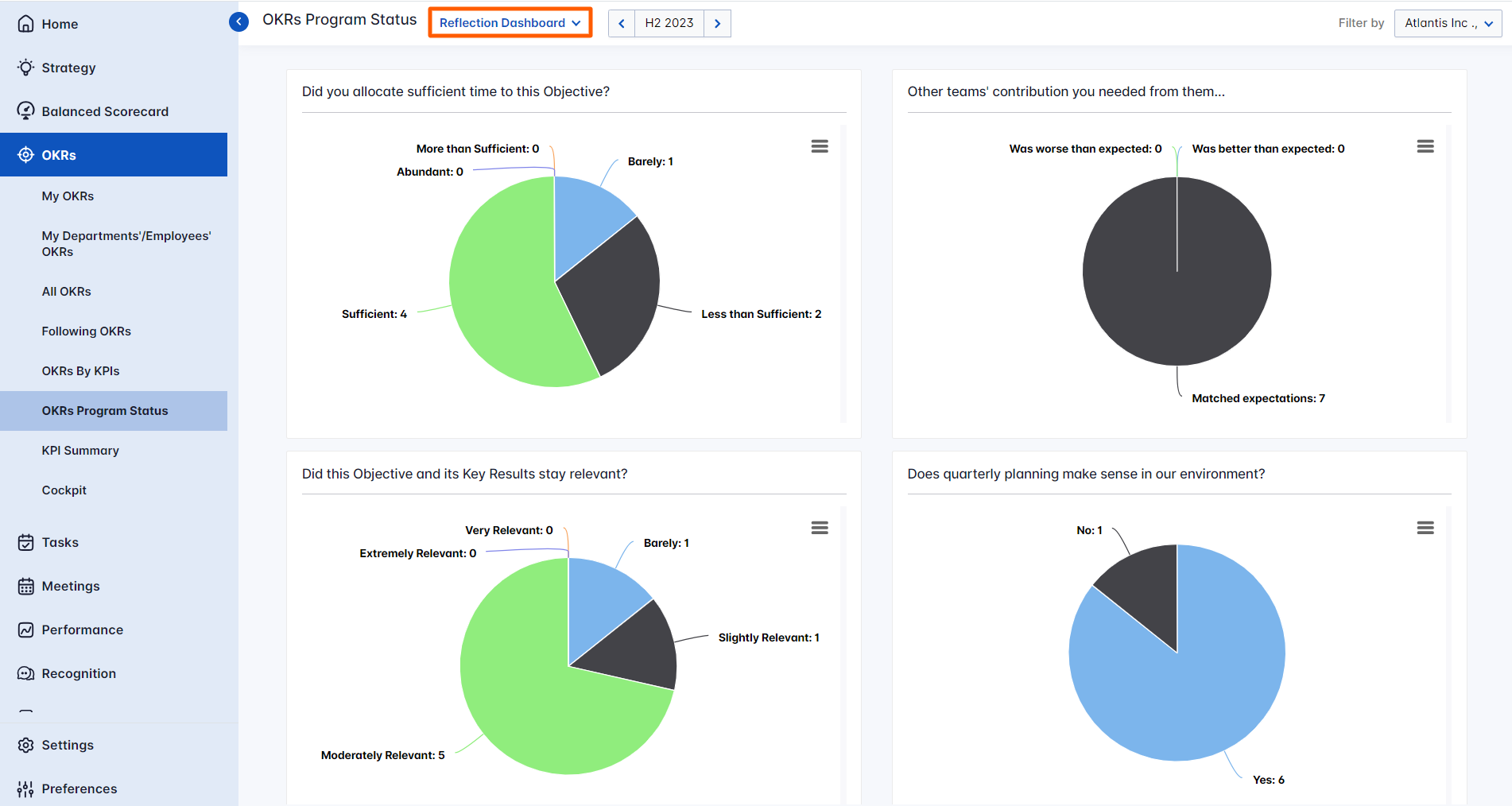
Task: Collapse the left navigation sidebar
Action: pos(238,21)
